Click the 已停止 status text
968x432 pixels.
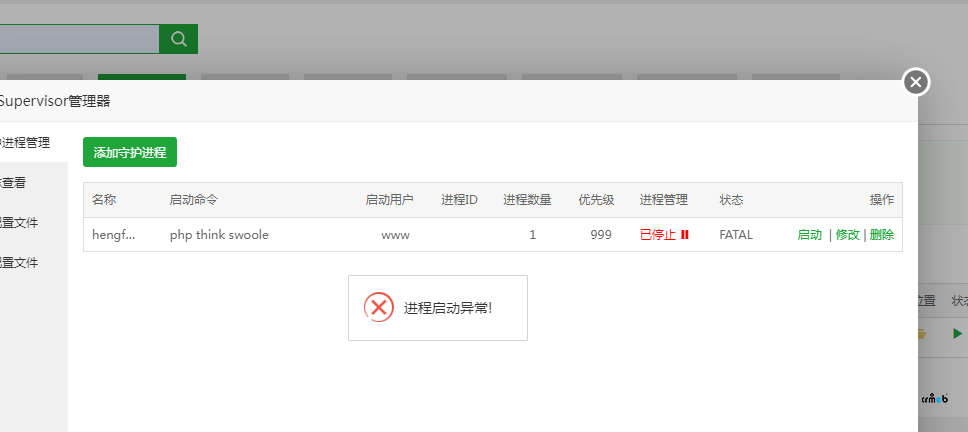click(x=658, y=235)
